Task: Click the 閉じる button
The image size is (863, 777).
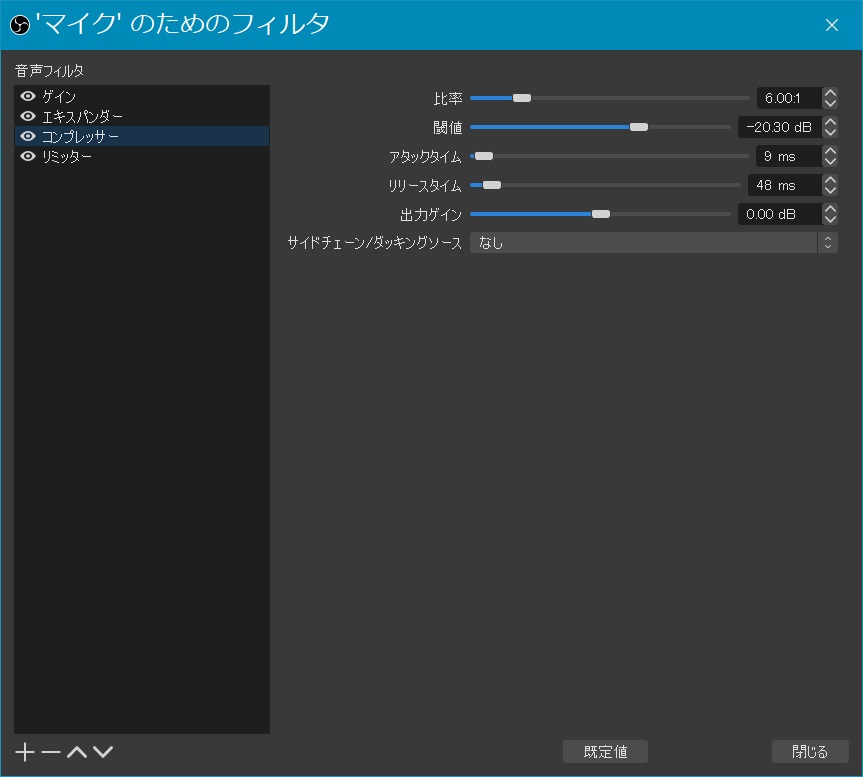Action: coord(810,752)
